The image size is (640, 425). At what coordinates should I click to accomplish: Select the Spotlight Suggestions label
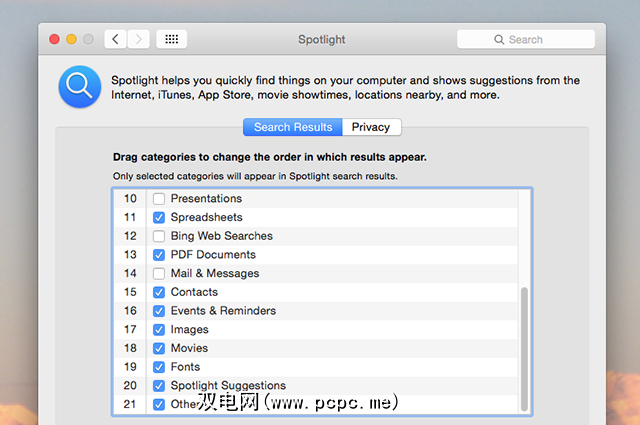point(228,385)
